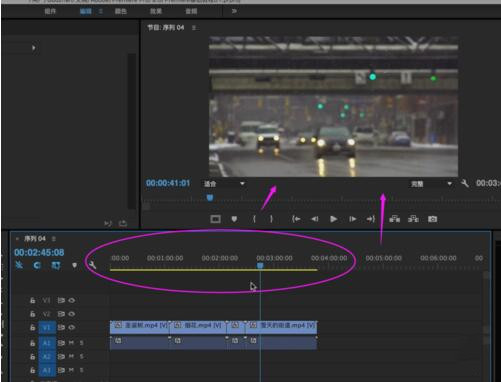Open timeline display settings wrench

pyautogui.click(x=92, y=265)
